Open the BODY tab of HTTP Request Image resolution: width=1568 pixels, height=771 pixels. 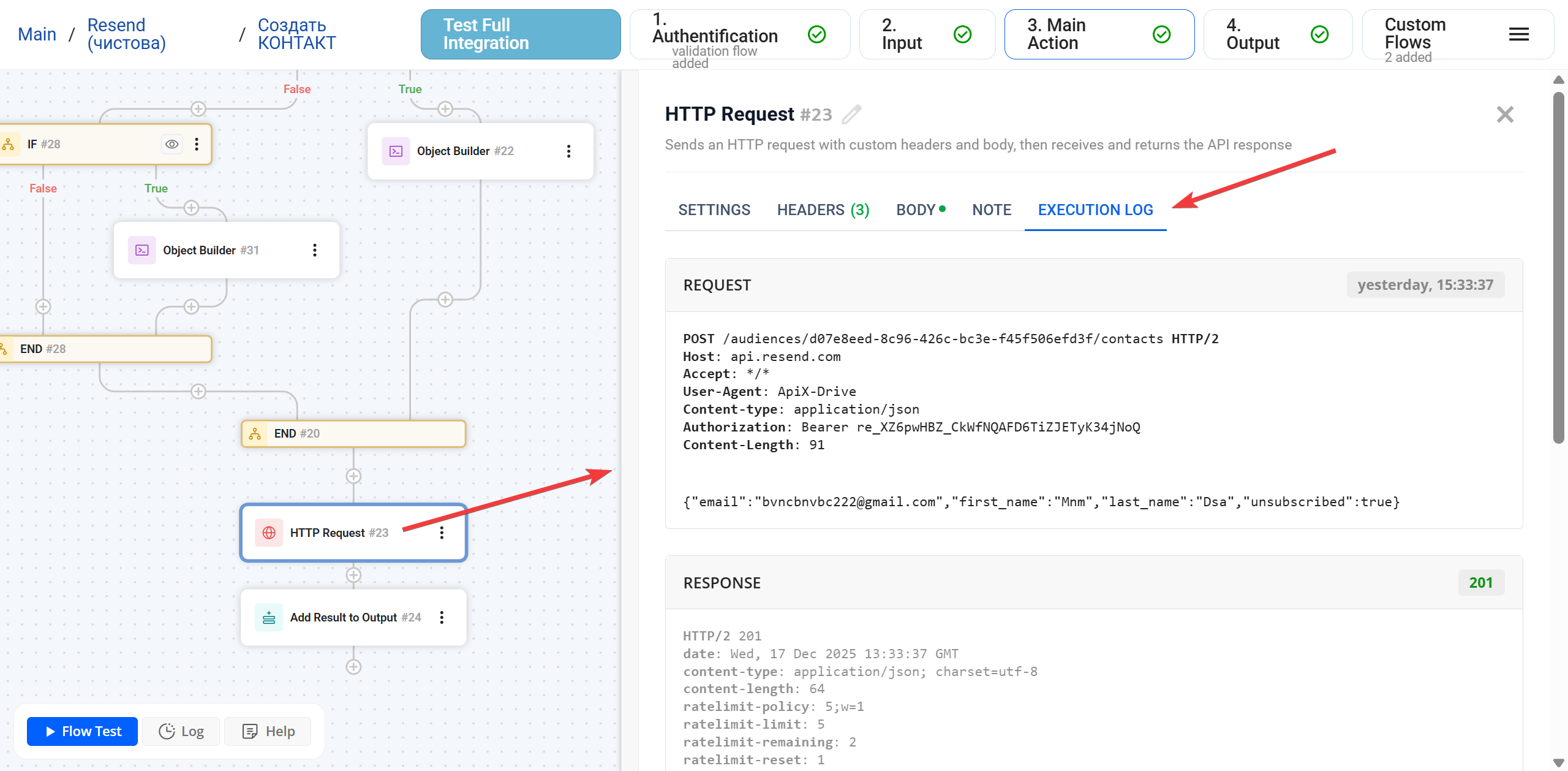[x=916, y=210]
